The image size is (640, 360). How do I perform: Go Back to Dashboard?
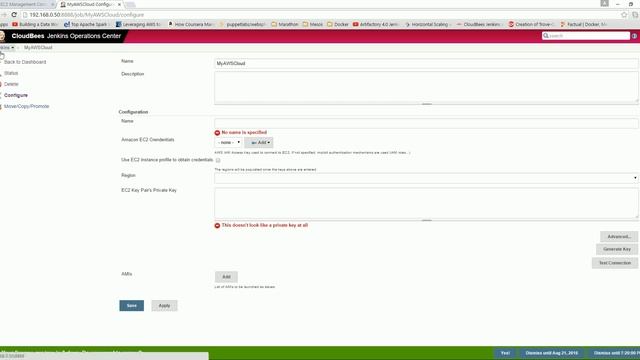(25, 62)
